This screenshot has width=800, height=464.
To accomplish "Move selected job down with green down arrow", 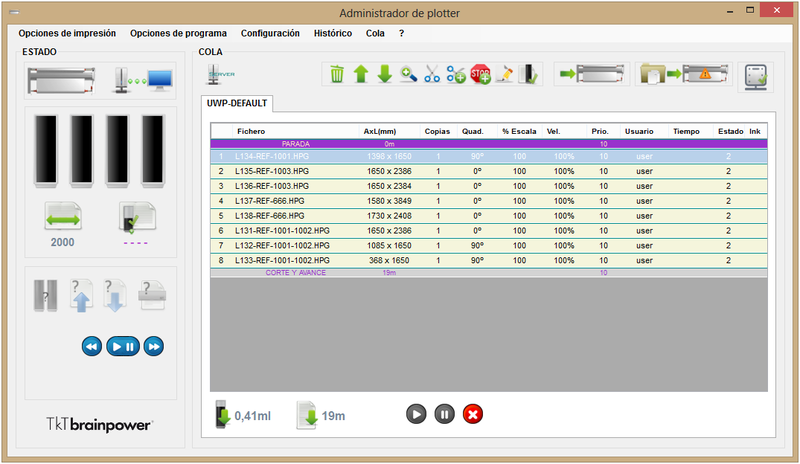I will (384, 74).
